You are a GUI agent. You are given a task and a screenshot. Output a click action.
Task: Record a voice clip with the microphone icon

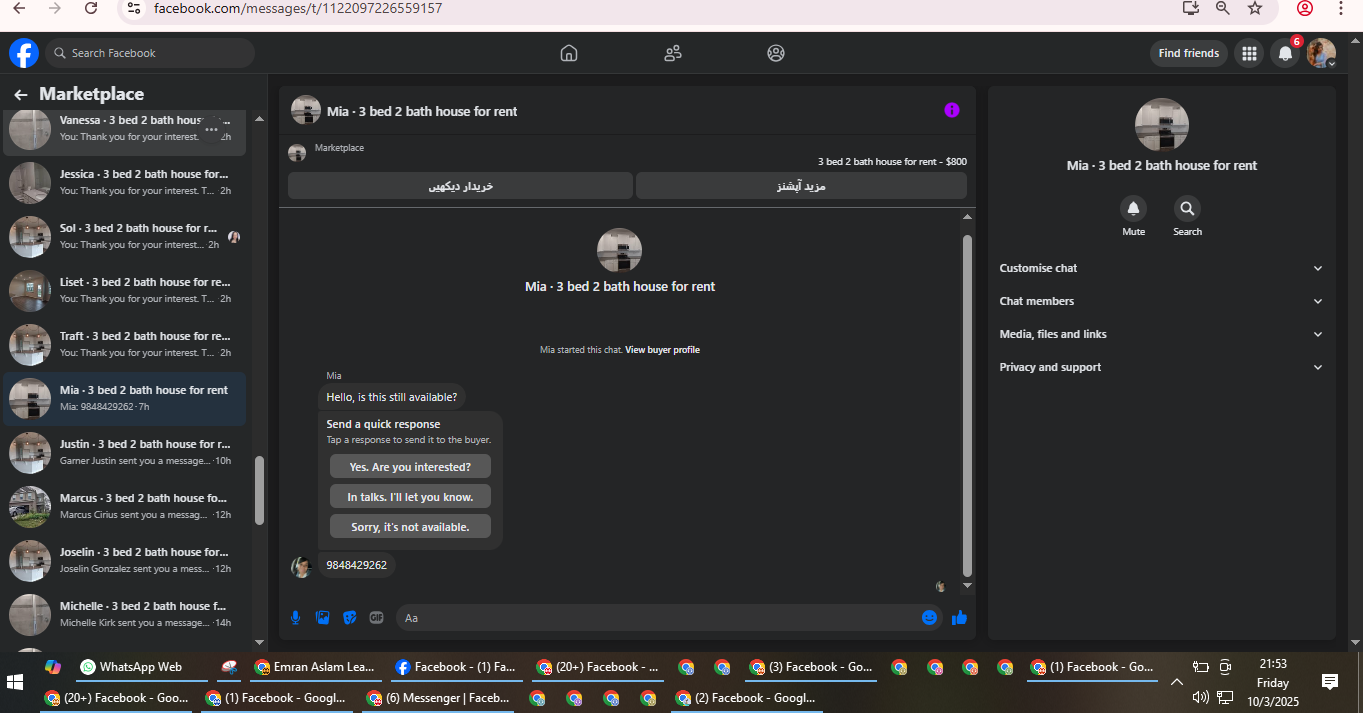[295, 618]
